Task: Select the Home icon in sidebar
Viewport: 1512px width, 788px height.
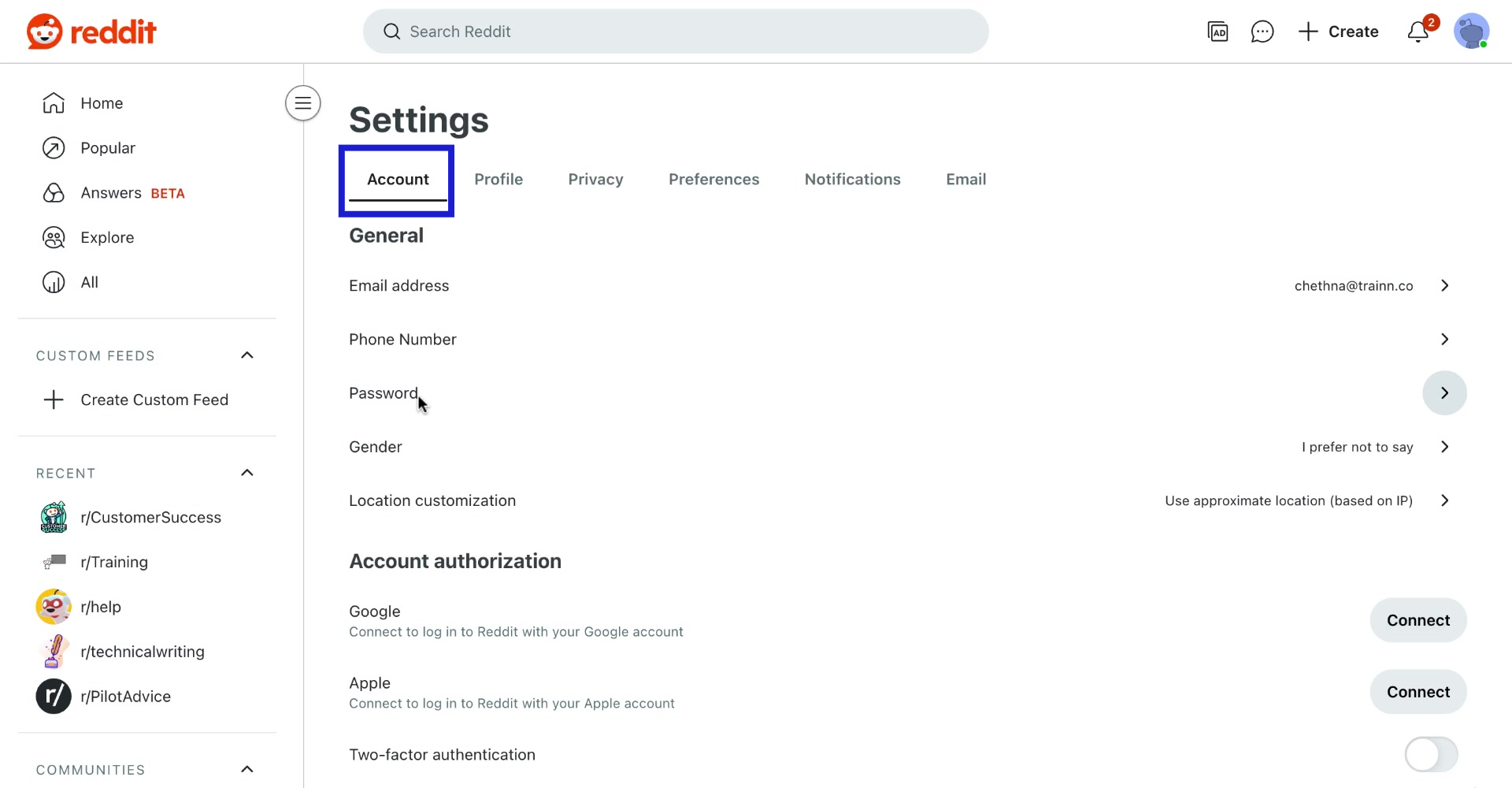Action: coord(52,102)
